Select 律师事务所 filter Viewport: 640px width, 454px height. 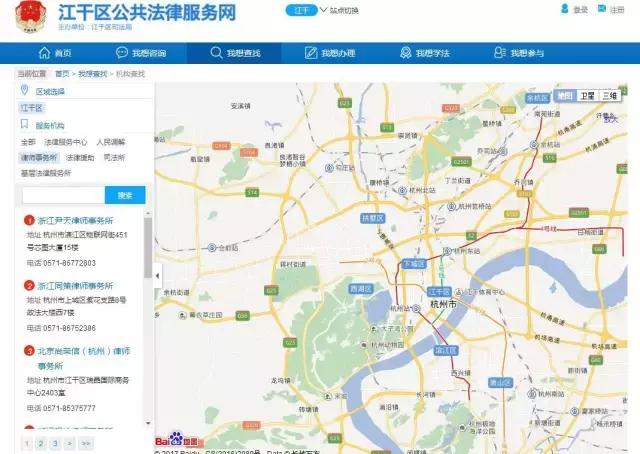tap(39, 158)
